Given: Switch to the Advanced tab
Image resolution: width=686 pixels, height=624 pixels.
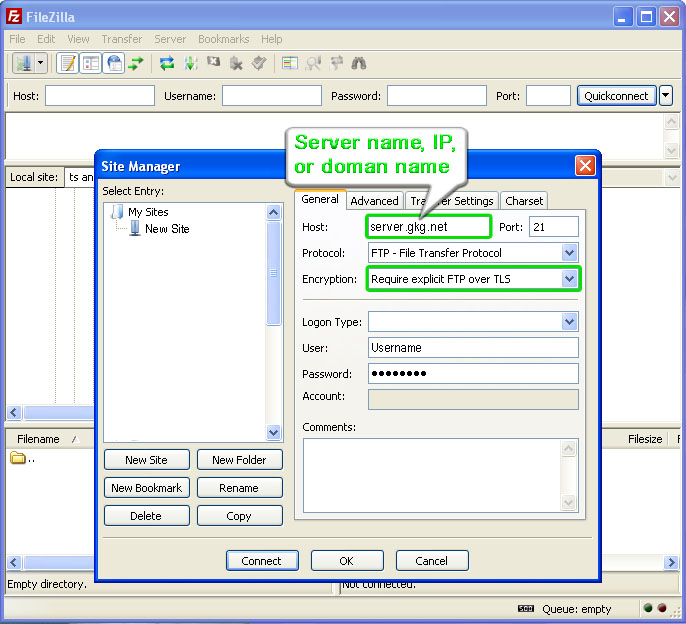Looking at the screenshot, I should pos(374,201).
